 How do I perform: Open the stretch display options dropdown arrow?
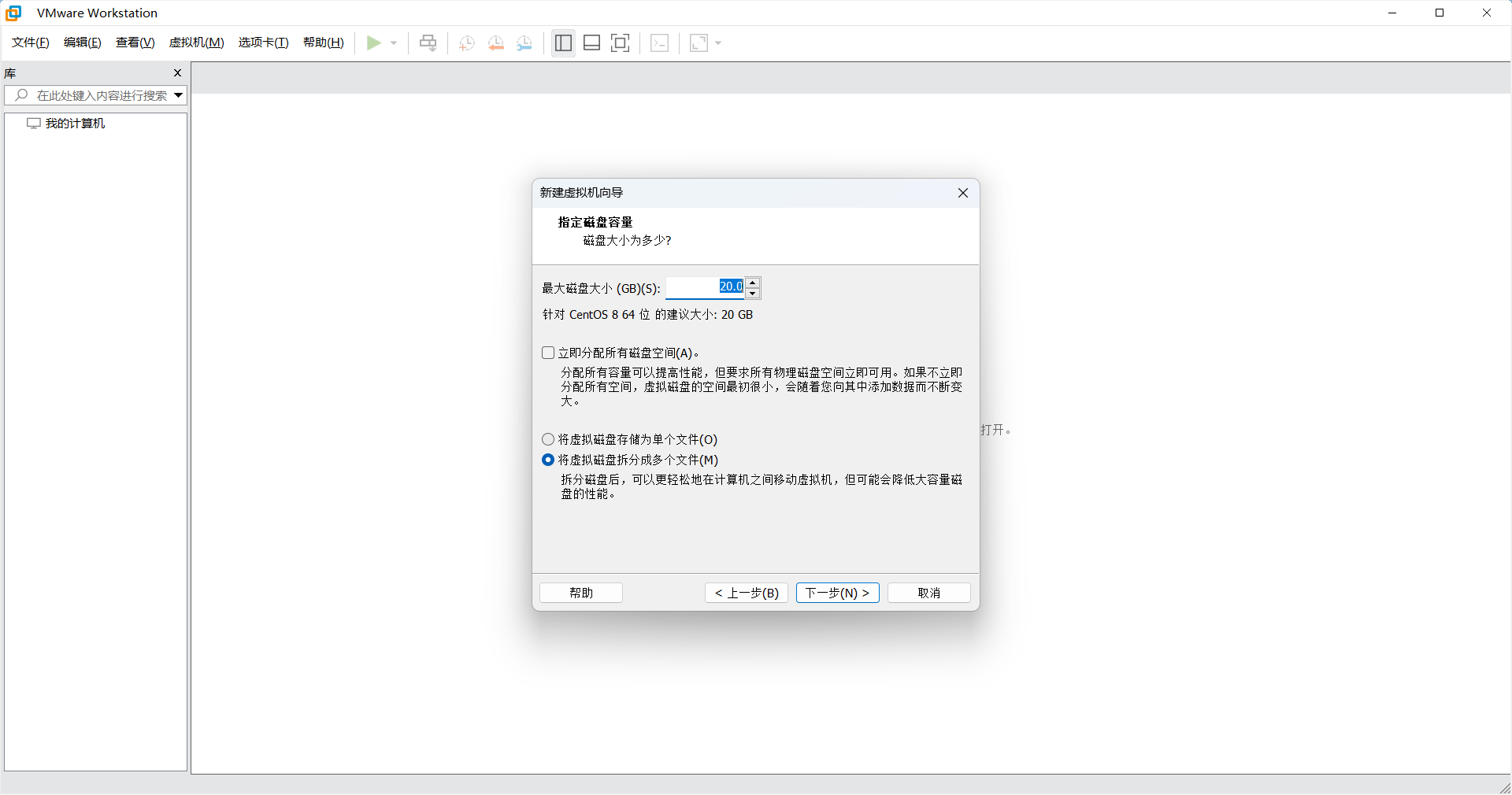pos(718,43)
